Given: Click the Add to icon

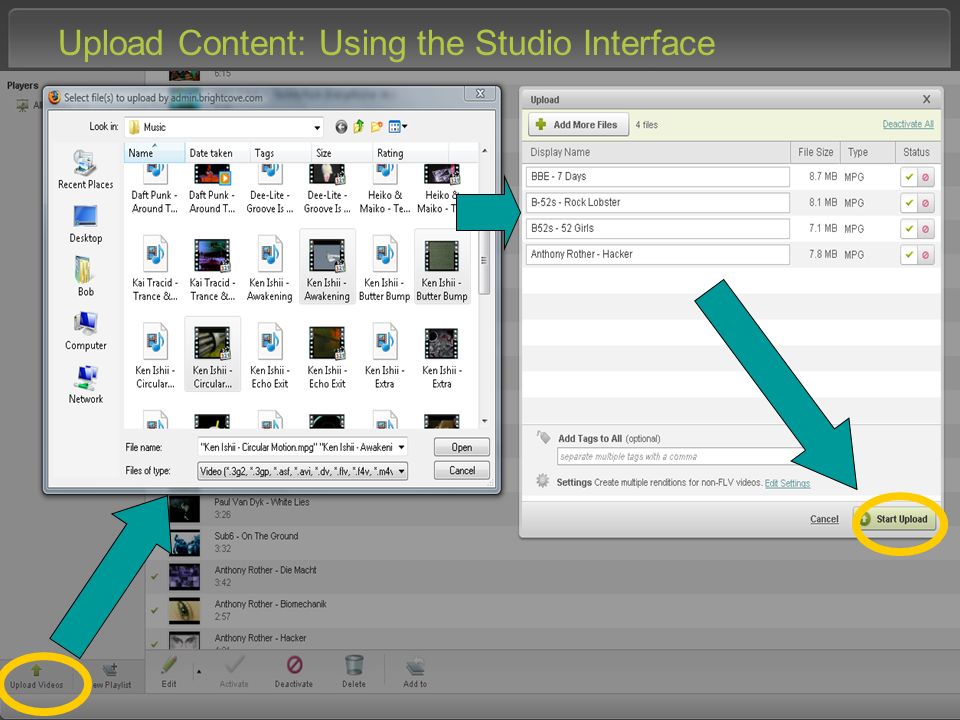Looking at the screenshot, I should pyautogui.click(x=415, y=666).
